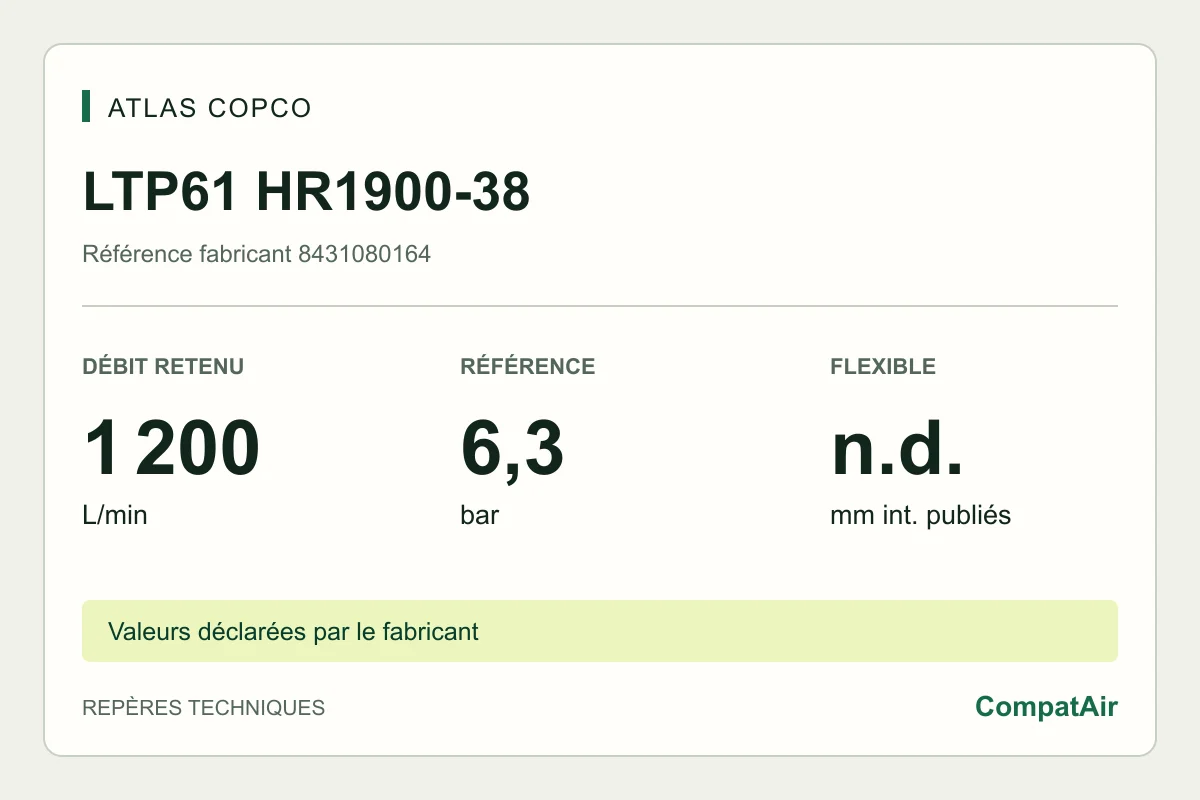
Task: Click the FLEXIBLE column heading
Action: tap(883, 366)
